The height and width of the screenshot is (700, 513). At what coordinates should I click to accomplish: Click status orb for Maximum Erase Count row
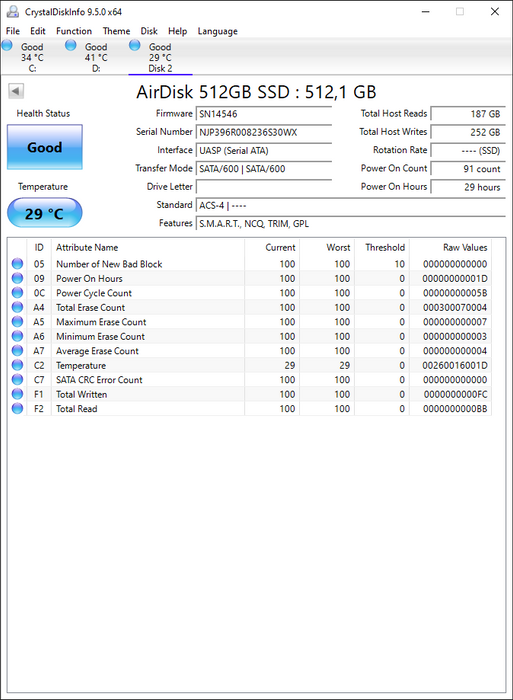coord(17,321)
